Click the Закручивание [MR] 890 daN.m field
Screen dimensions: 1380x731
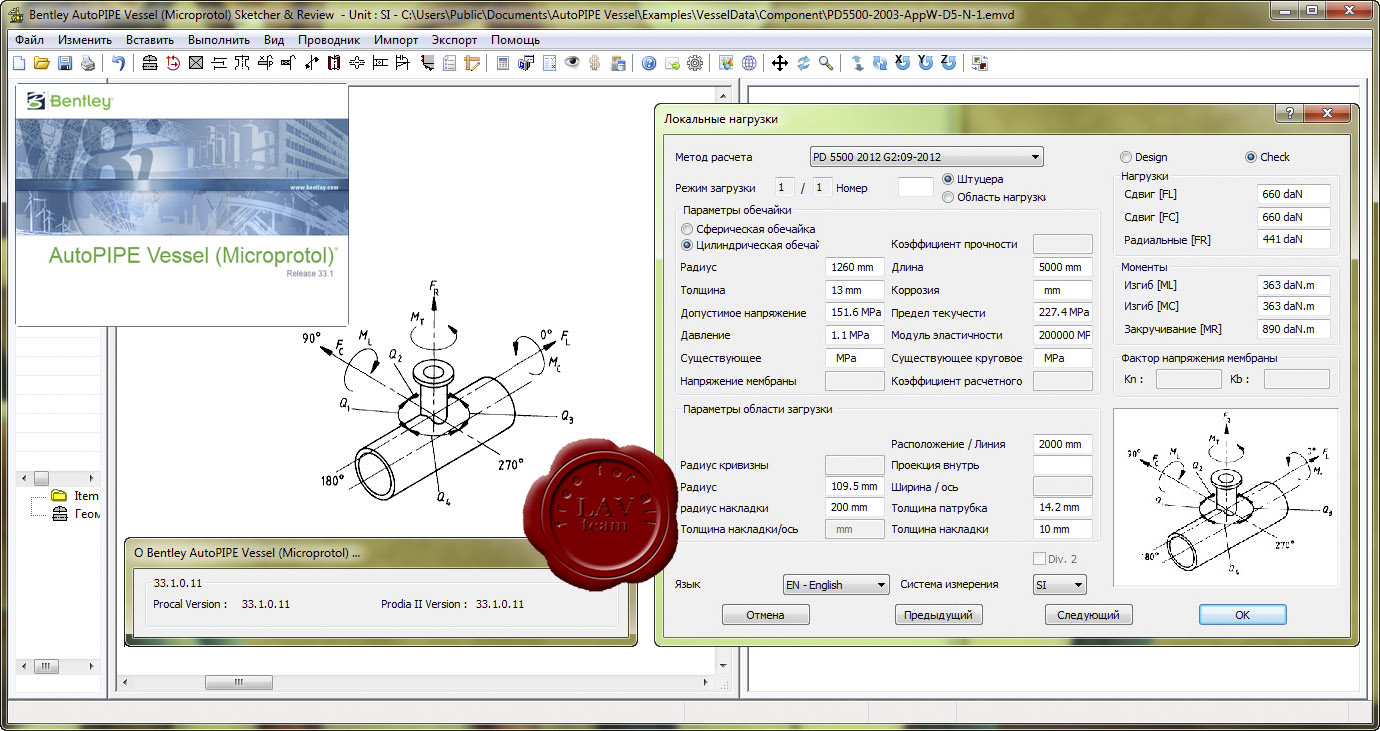(1294, 329)
